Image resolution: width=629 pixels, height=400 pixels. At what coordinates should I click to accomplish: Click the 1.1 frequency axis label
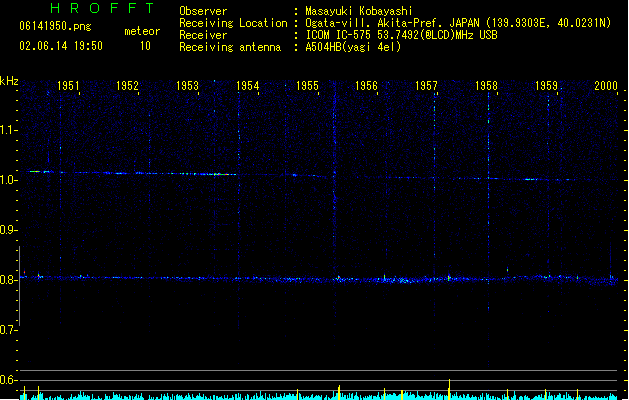pyautogui.click(x=8, y=130)
